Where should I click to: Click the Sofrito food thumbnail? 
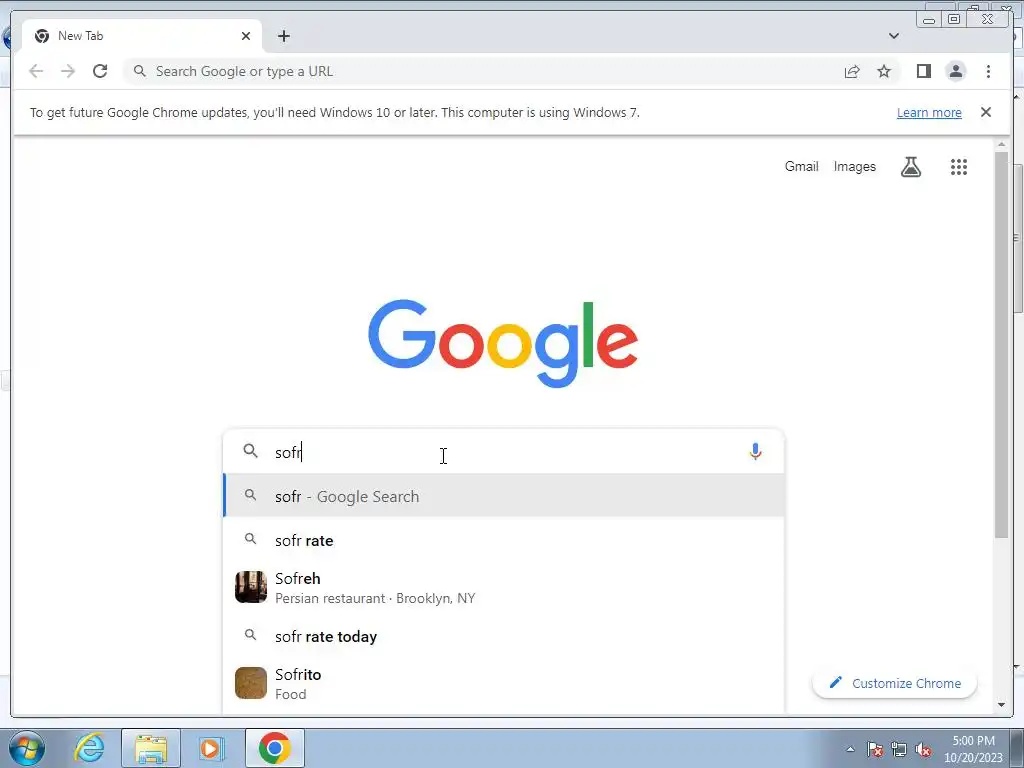[x=251, y=683]
